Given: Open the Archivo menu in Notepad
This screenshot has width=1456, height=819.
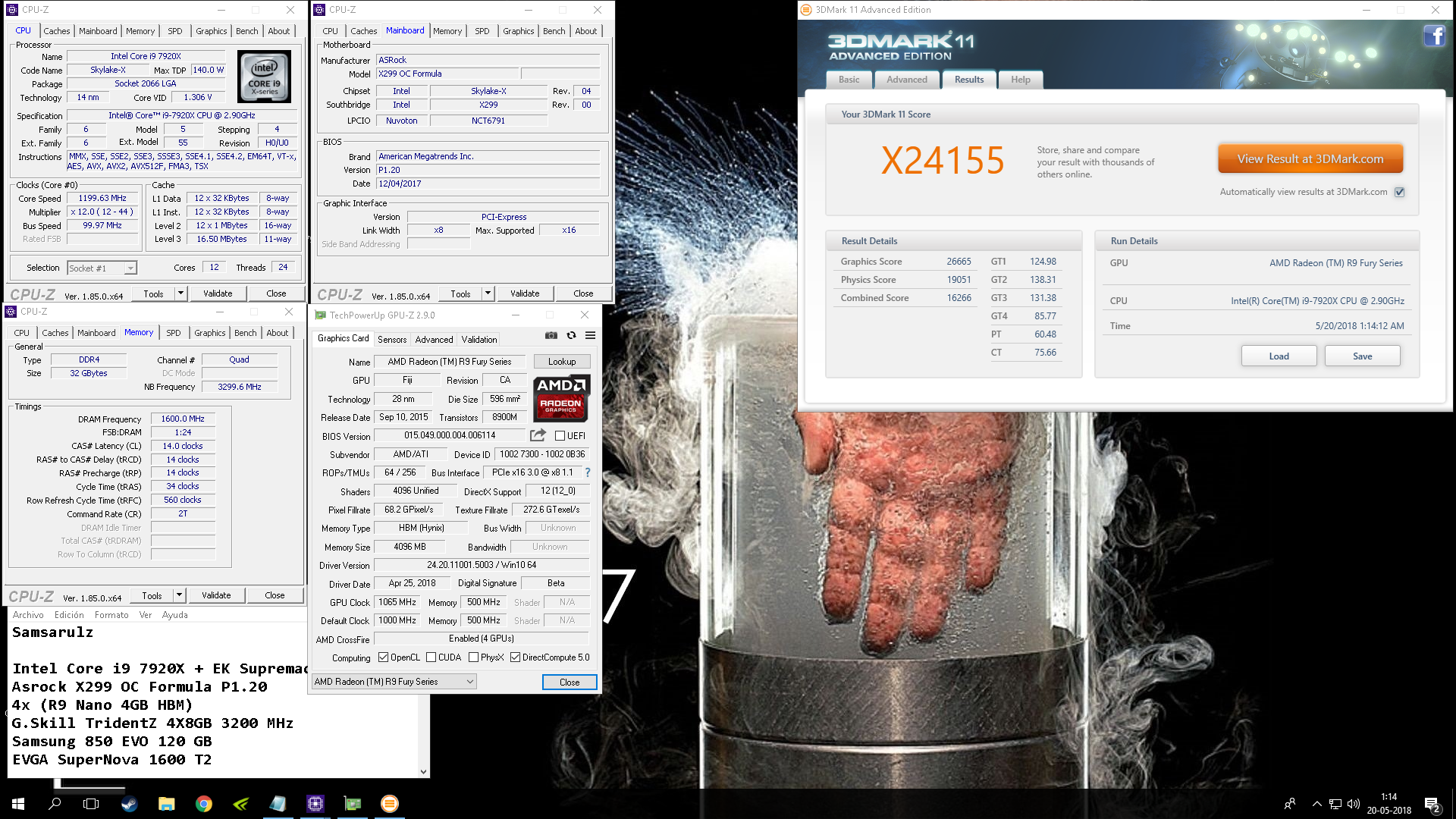Looking at the screenshot, I should coord(28,615).
